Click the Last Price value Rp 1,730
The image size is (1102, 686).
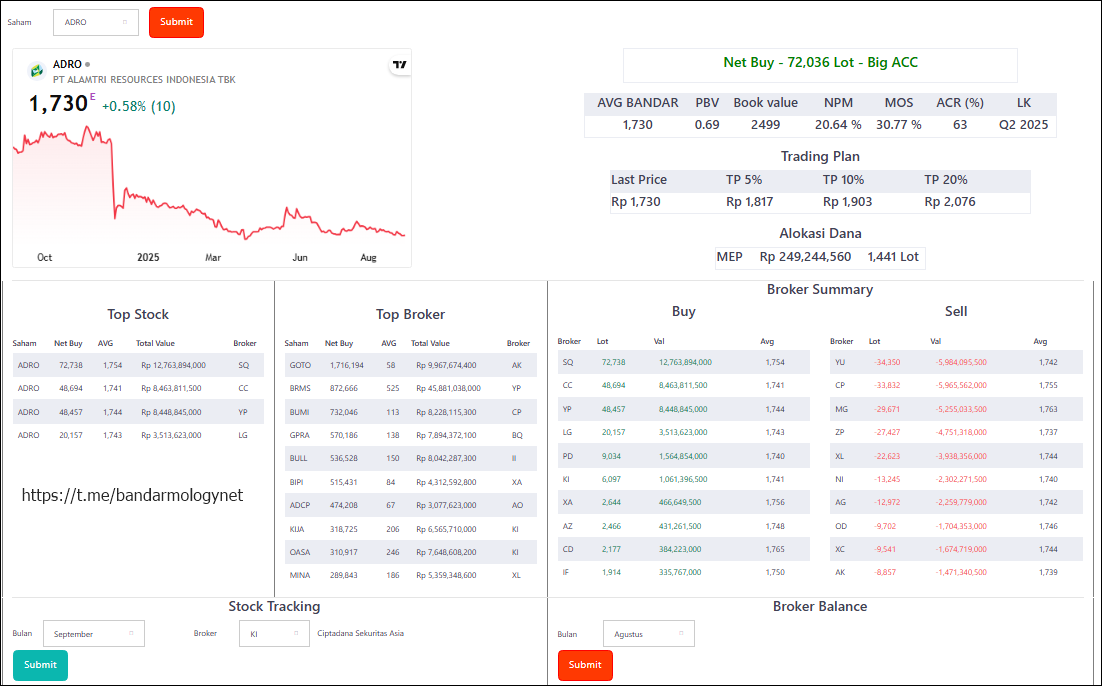click(635, 202)
